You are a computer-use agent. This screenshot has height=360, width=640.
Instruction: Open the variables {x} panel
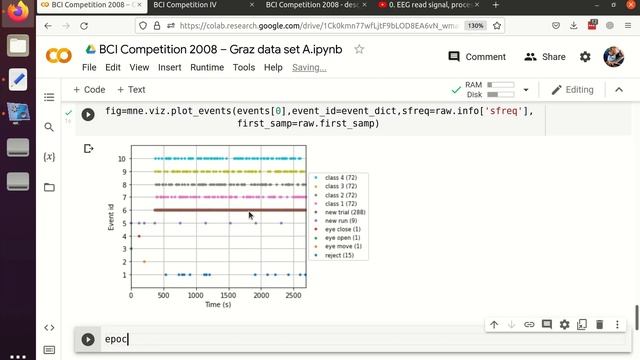(49, 157)
